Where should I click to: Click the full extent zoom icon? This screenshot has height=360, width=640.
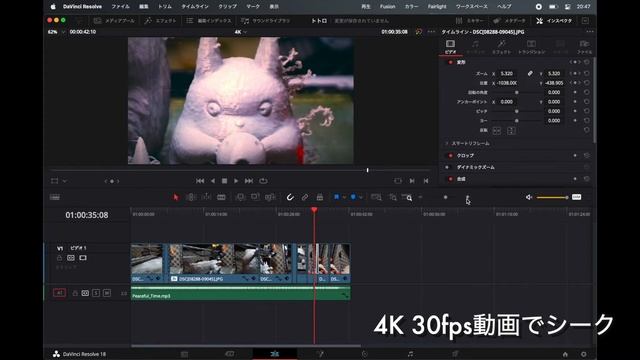pyautogui.click(x=376, y=198)
